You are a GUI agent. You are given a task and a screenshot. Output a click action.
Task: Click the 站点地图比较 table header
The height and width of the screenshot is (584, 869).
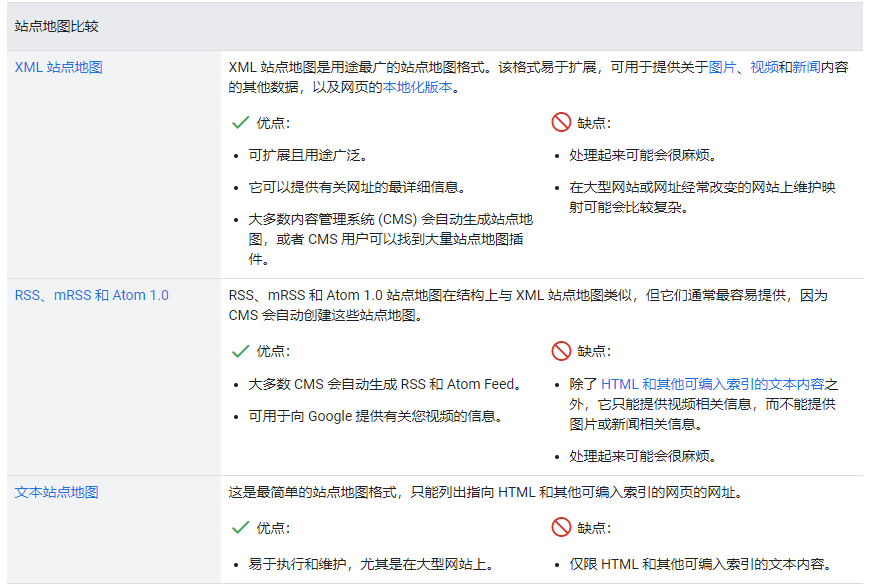tap(56, 26)
